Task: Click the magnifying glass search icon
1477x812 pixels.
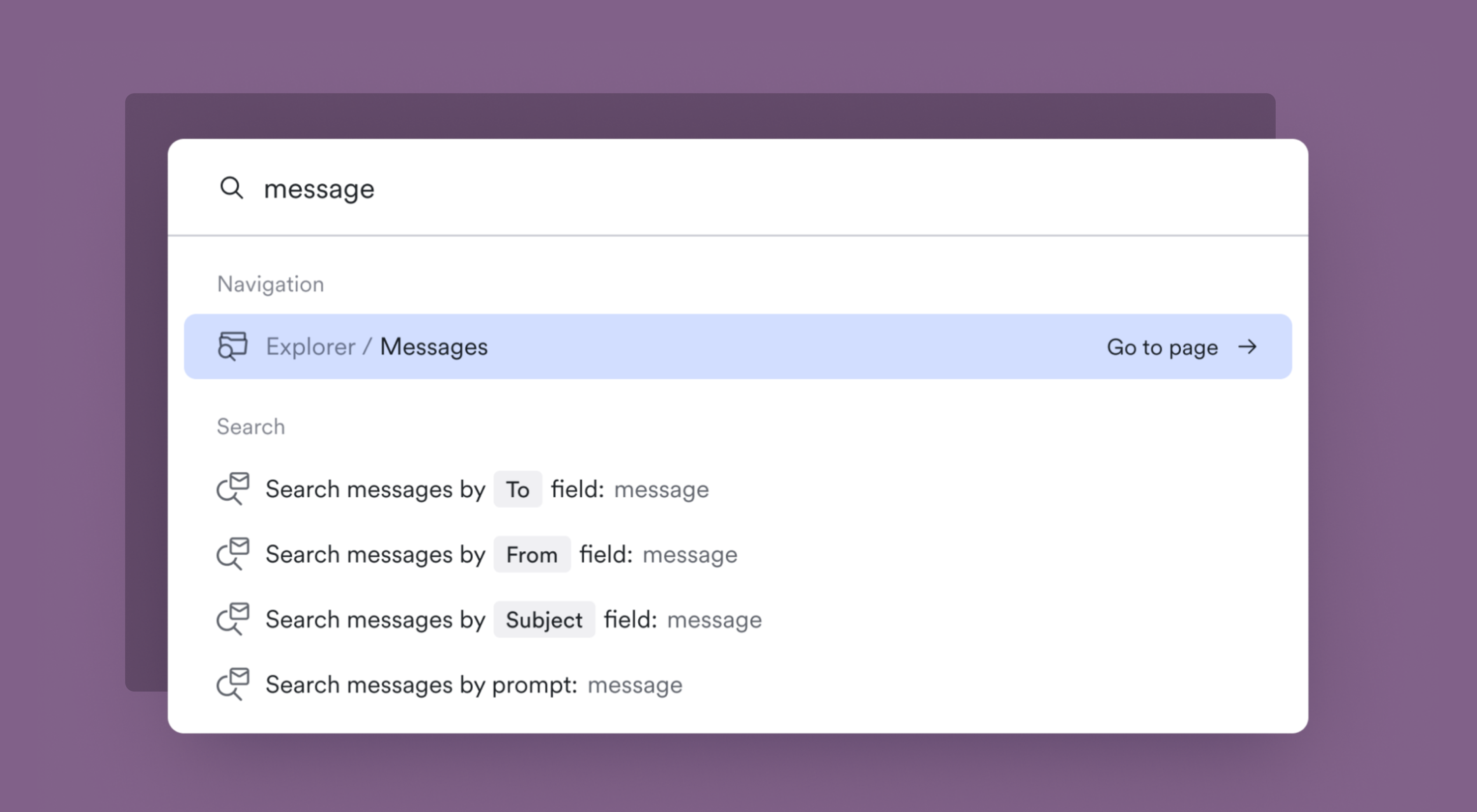Action: tap(232, 188)
